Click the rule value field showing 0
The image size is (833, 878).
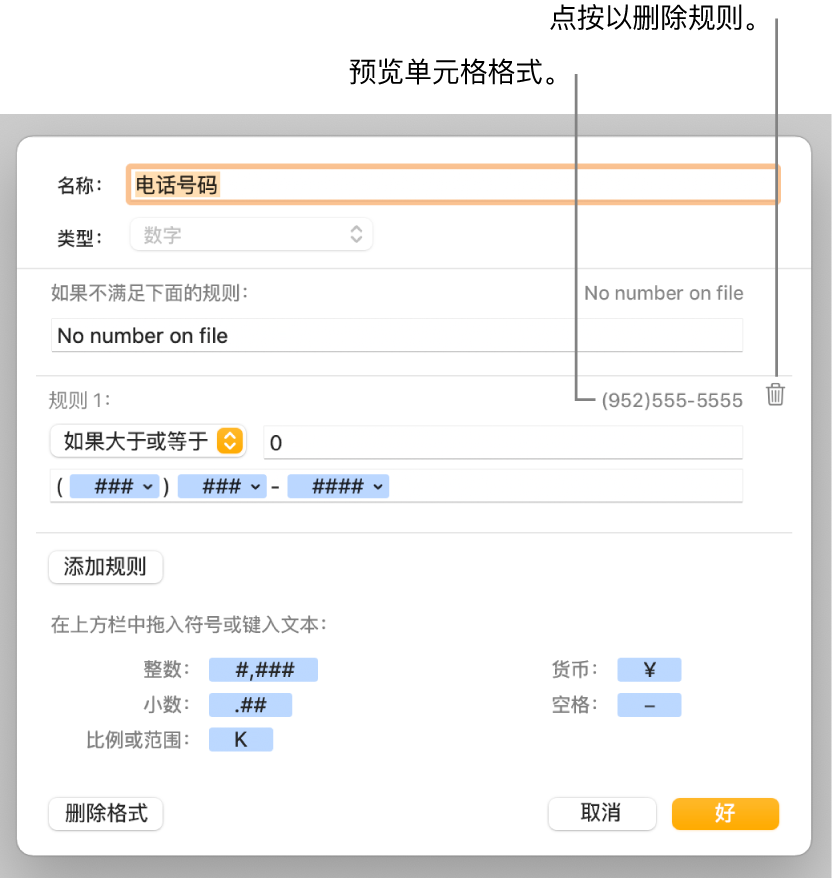[x=500, y=441]
